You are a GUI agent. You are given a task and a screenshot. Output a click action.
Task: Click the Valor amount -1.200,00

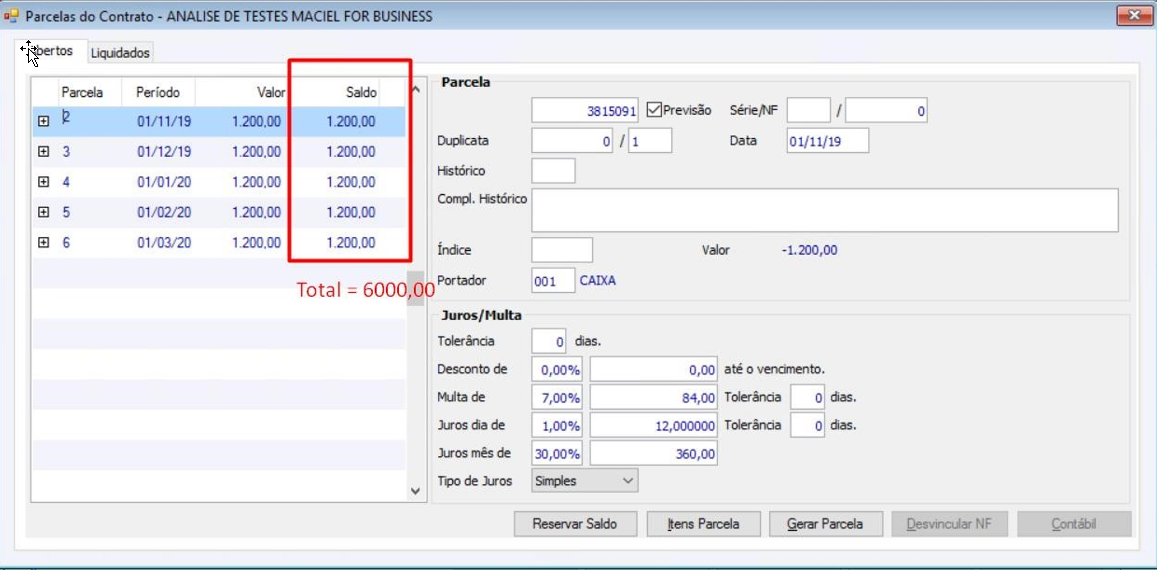pos(809,250)
